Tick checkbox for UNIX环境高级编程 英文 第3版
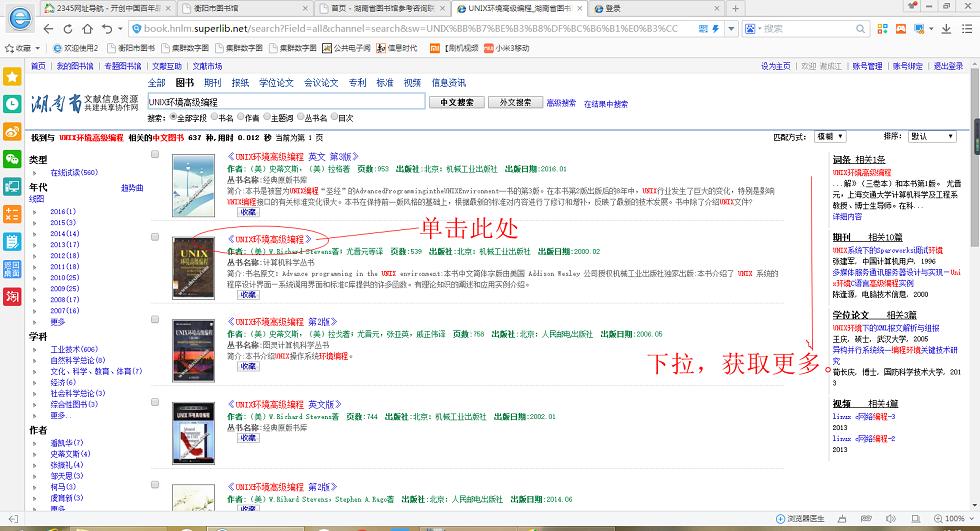Viewport: 980px width, 531px height. (155, 154)
